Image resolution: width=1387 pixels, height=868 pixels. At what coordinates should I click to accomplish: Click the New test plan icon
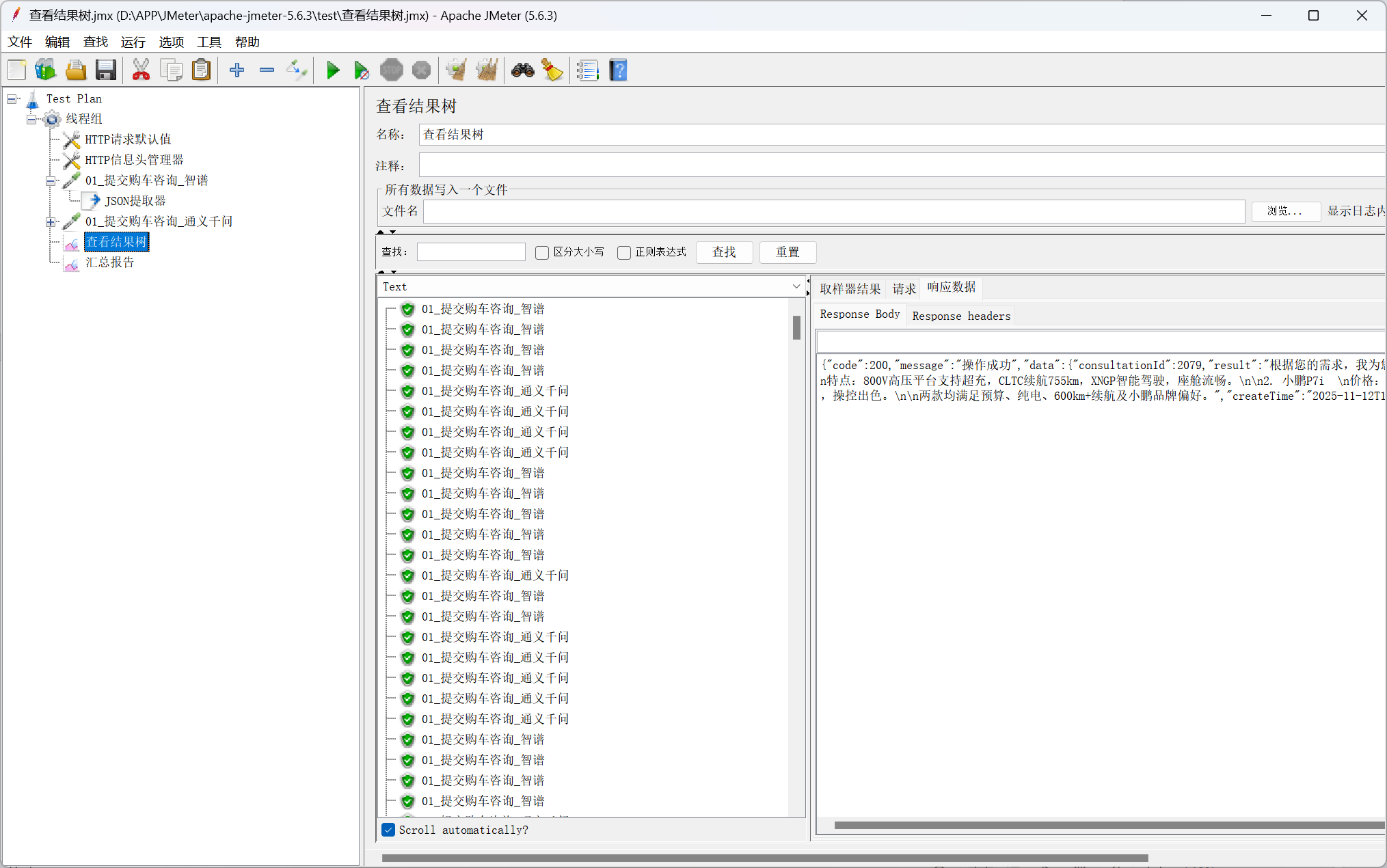coord(16,70)
